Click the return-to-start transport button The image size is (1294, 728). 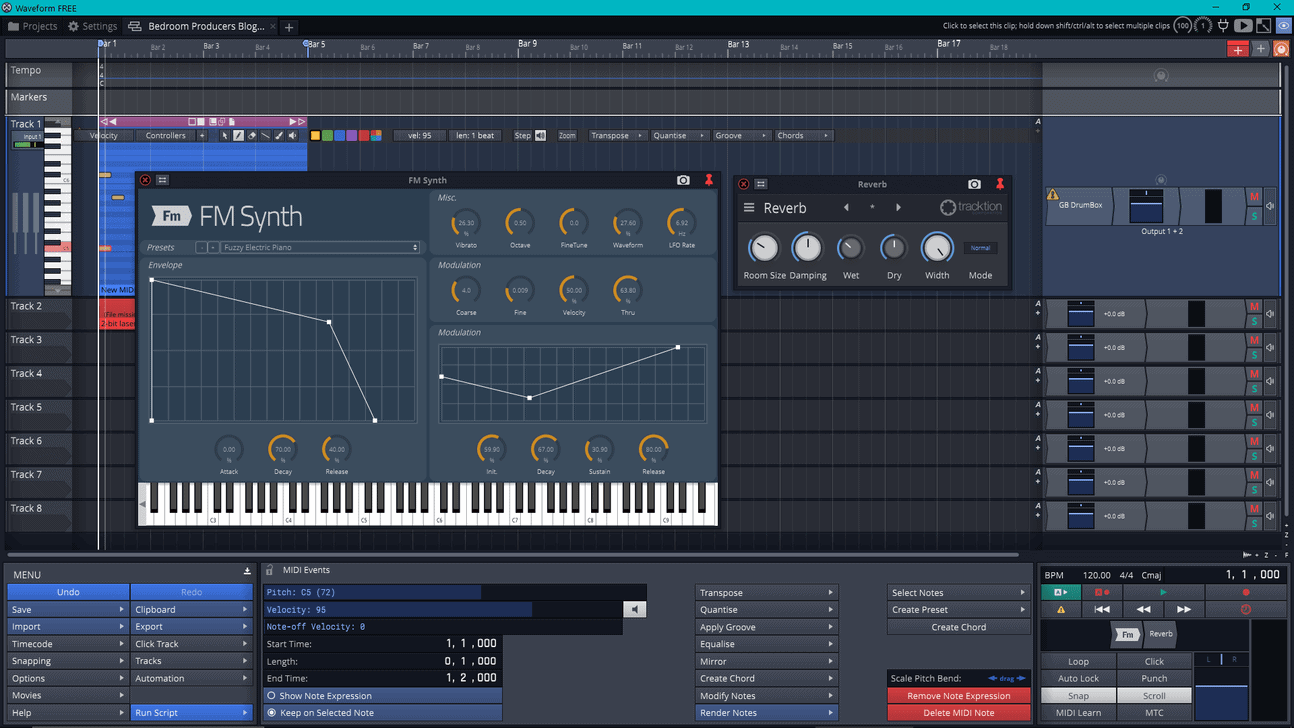pos(1101,609)
